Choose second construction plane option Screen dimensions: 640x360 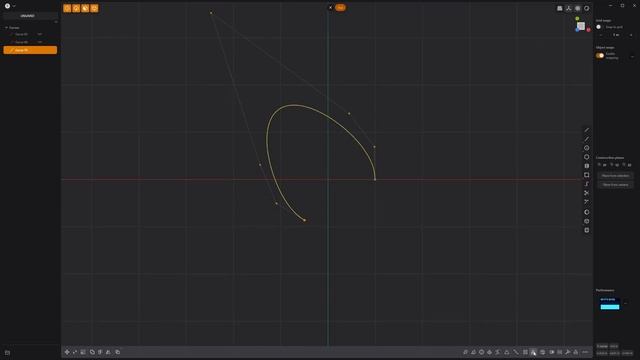click(x=615, y=165)
